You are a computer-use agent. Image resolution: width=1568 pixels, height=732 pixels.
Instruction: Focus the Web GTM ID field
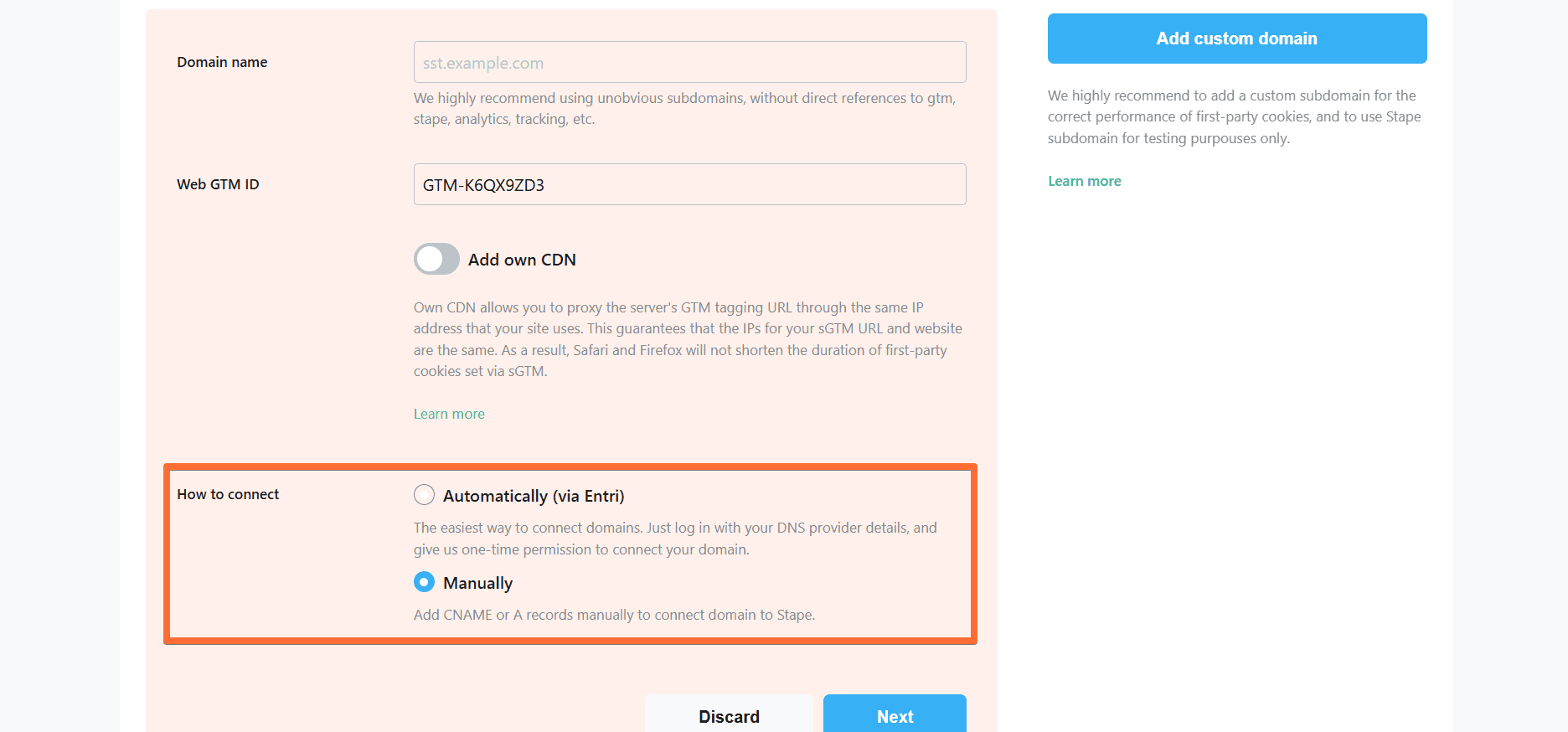(x=689, y=184)
